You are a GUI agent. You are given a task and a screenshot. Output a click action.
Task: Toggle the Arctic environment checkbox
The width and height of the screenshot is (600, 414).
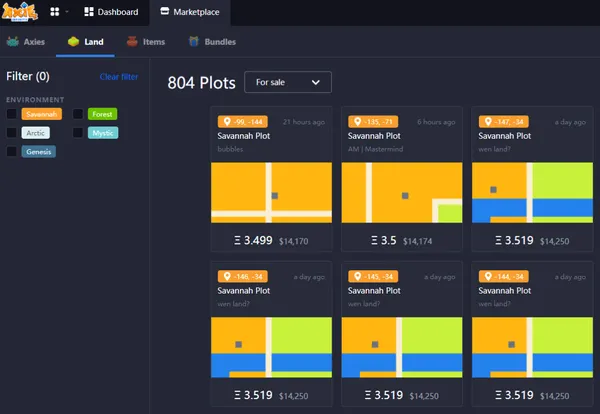point(12,132)
